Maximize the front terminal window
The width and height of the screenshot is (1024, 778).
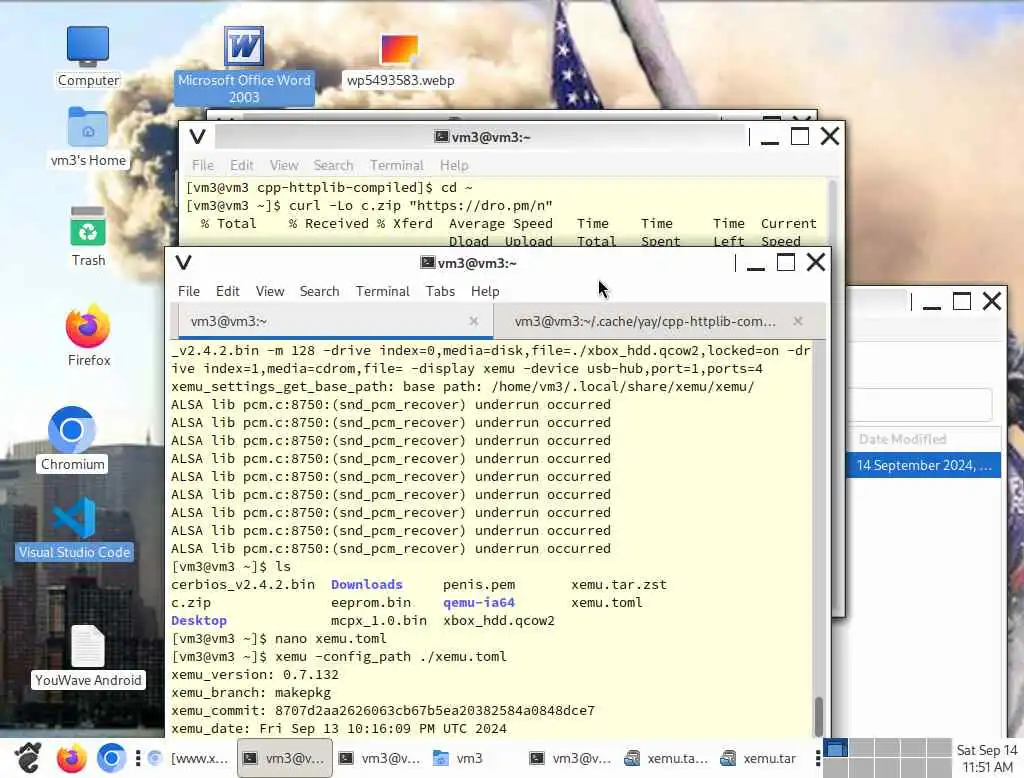coord(786,263)
